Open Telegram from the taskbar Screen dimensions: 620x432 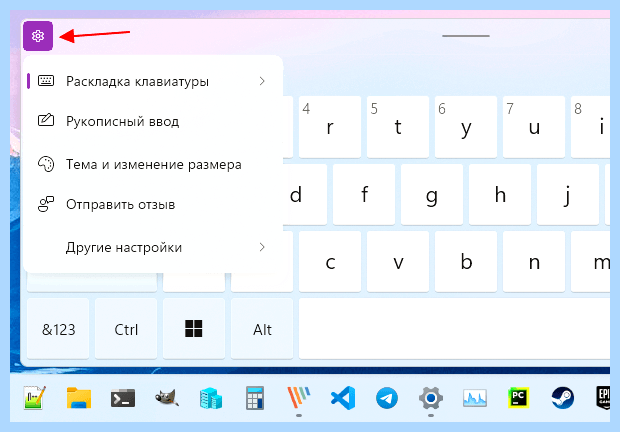387,398
